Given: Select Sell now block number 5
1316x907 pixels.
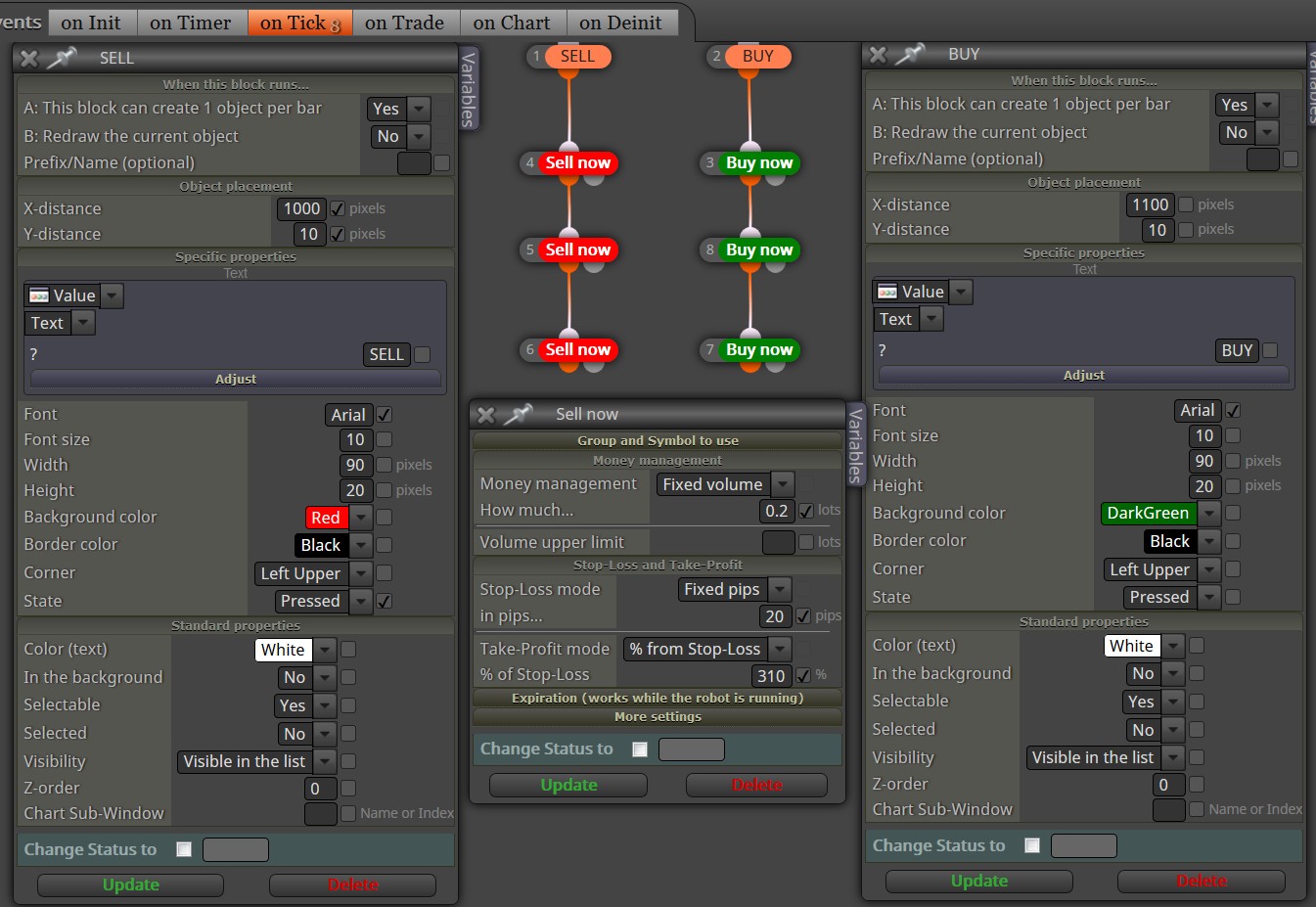Looking at the screenshot, I should 577,249.
